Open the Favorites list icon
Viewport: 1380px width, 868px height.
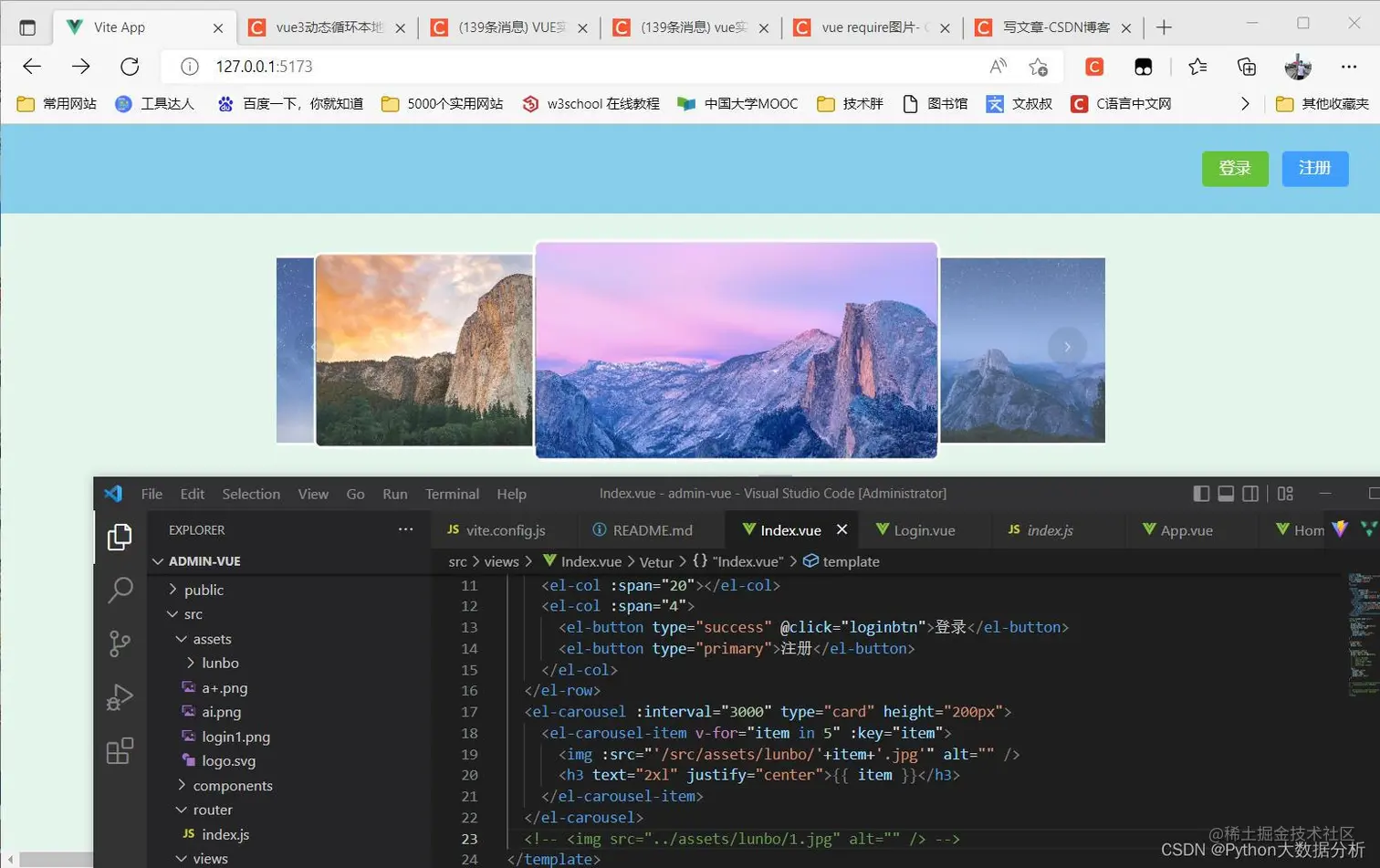click(1197, 66)
